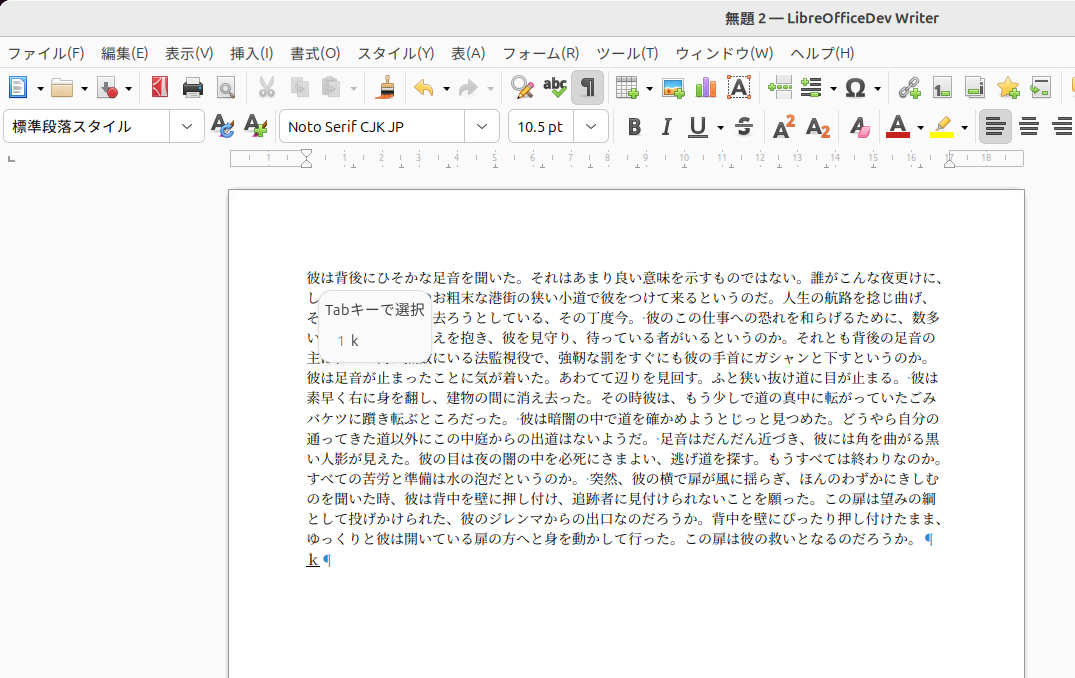Screen dimensions: 1075x678
Task: Click the font name input field
Action: 372,126
